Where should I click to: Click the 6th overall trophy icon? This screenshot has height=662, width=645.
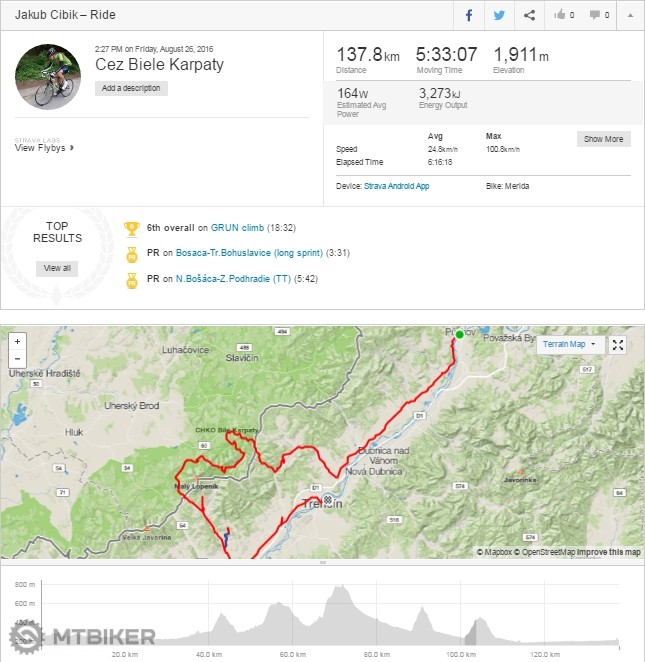[132, 228]
